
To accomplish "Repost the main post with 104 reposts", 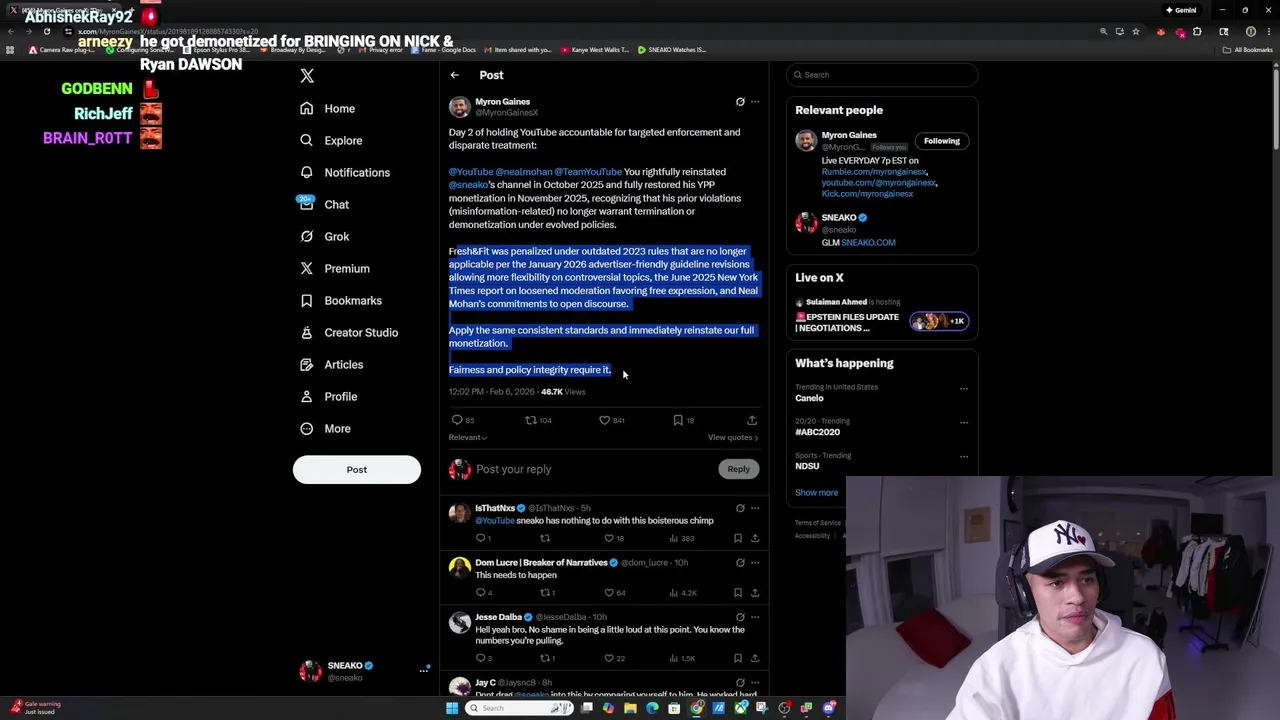I will click(531, 420).
